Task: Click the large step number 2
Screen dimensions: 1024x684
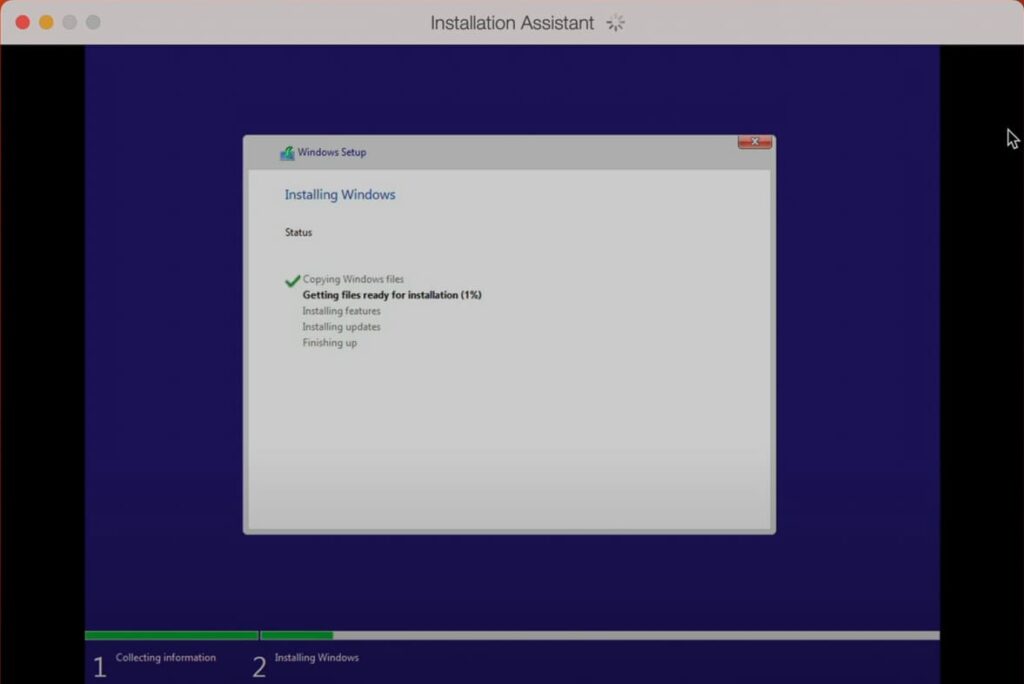Action: point(259,667)
